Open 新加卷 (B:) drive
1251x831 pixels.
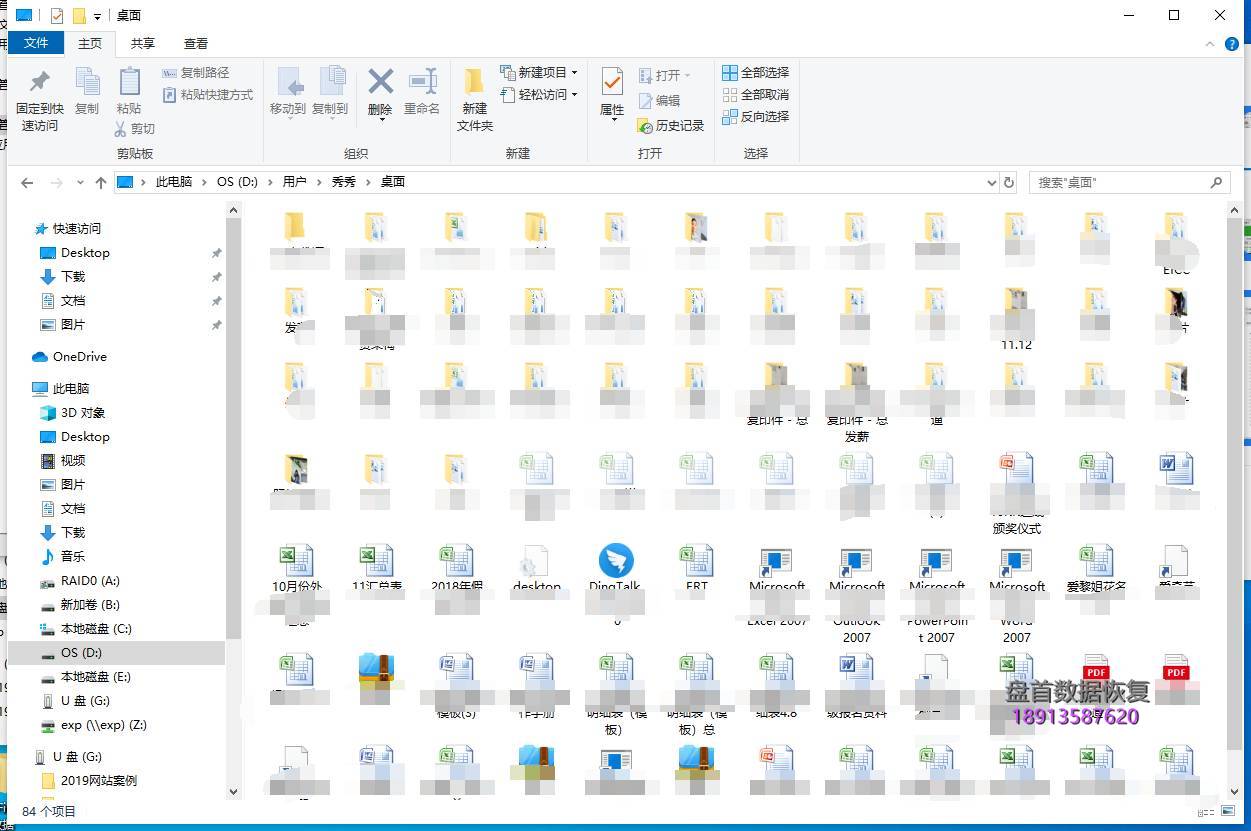(x=90, y=605)
